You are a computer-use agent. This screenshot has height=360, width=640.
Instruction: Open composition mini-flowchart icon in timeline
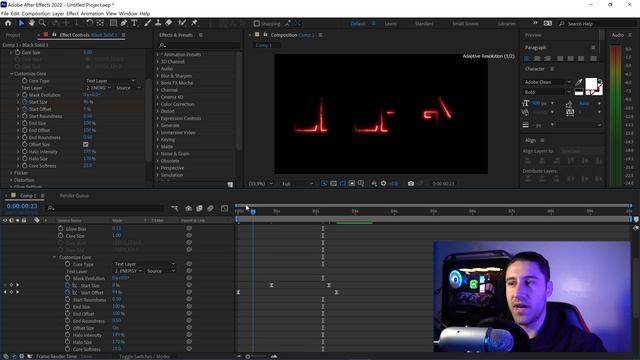[175, 209]
